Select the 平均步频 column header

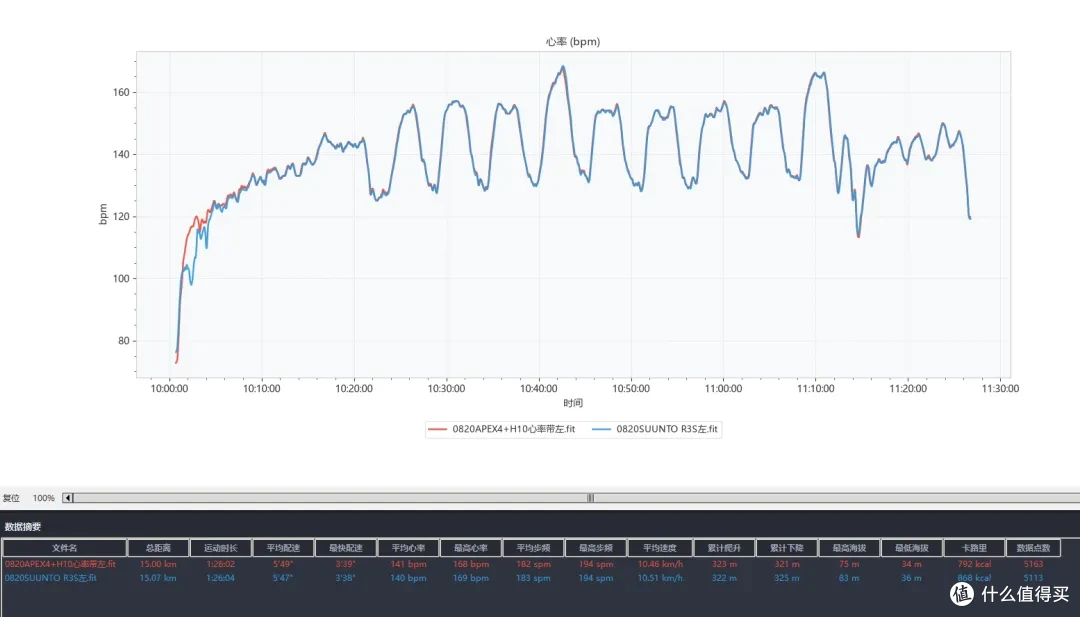coord(533,548)
